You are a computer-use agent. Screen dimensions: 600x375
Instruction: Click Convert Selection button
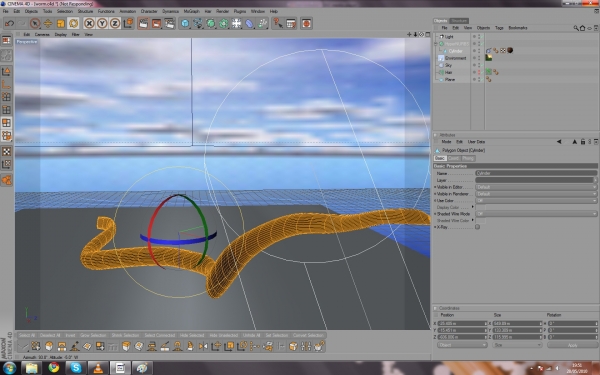click(308, 336)
